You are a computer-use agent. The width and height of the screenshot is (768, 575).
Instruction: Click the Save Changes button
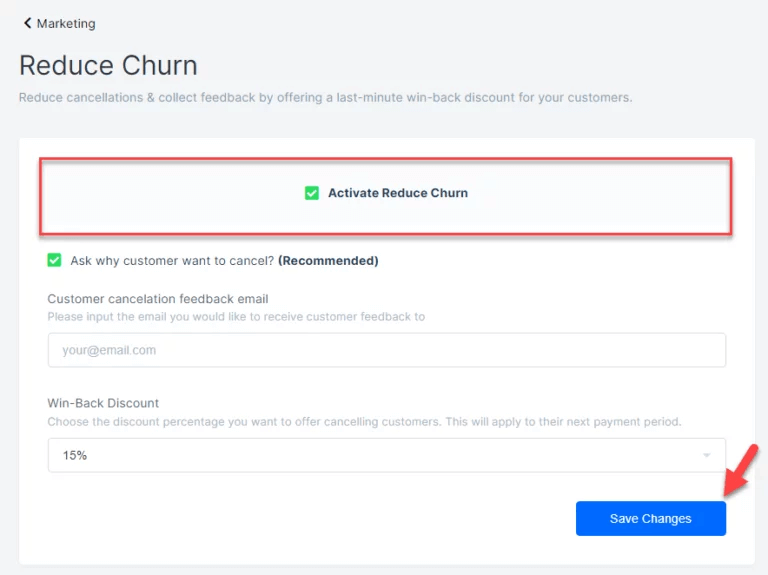(x=650, y=519)
